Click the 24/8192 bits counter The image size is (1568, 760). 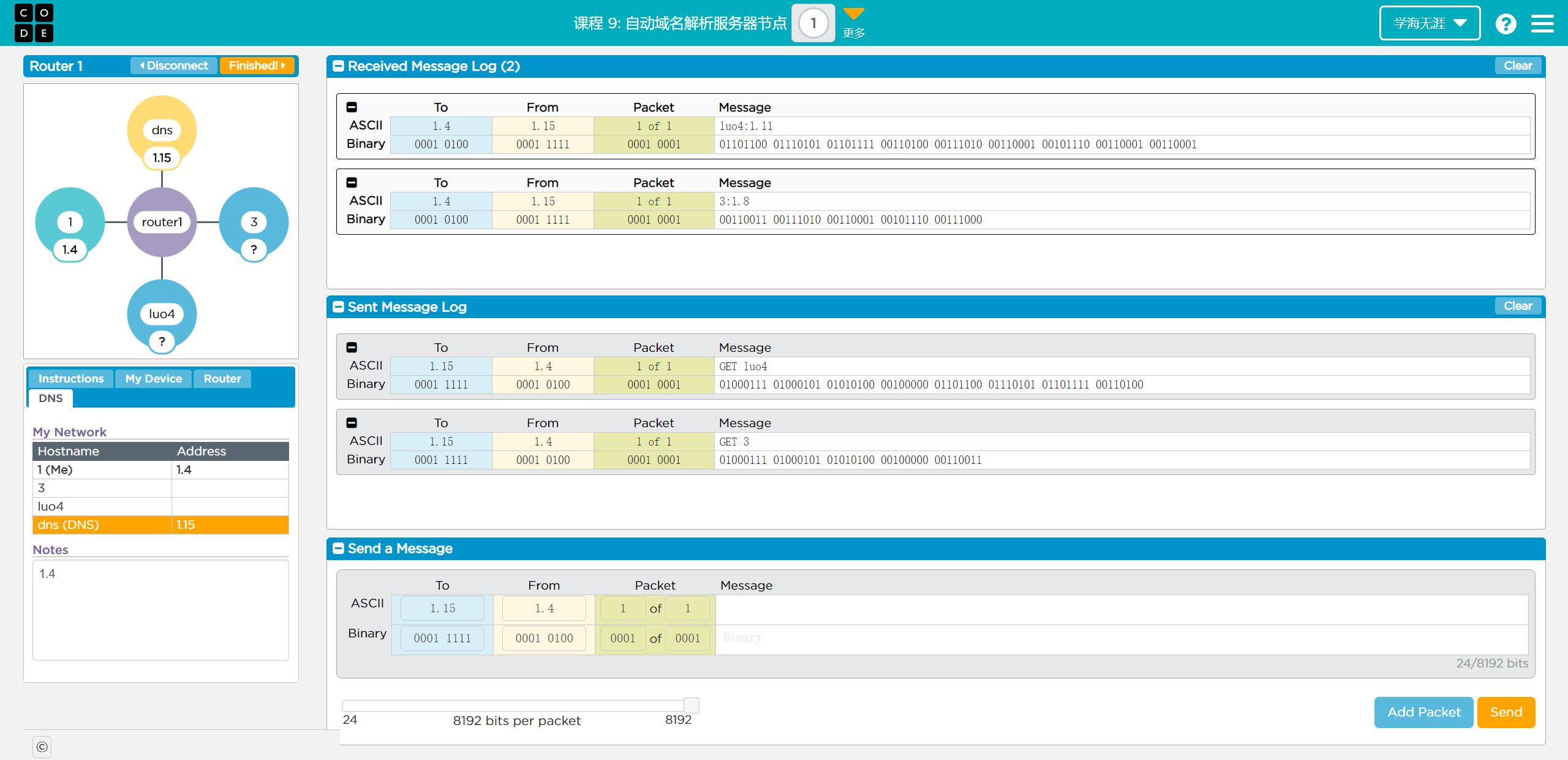[x=1492, y=663]
